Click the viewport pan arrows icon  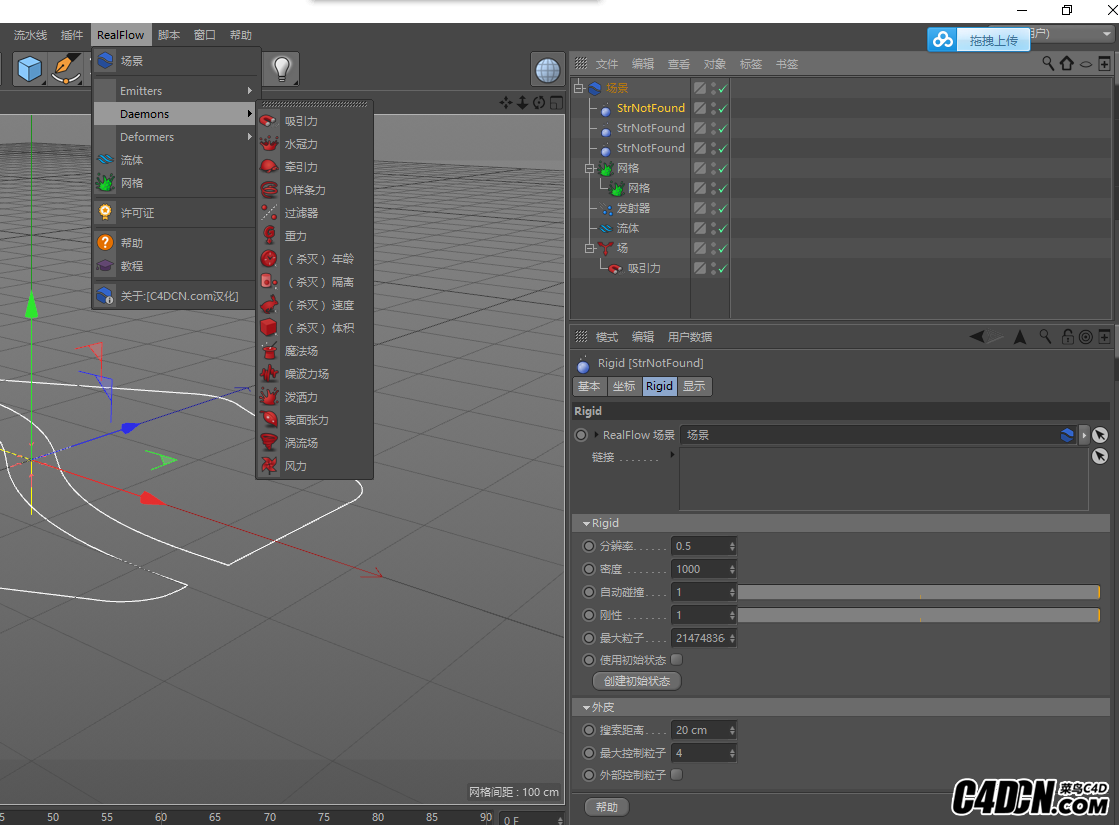[506, 103]
